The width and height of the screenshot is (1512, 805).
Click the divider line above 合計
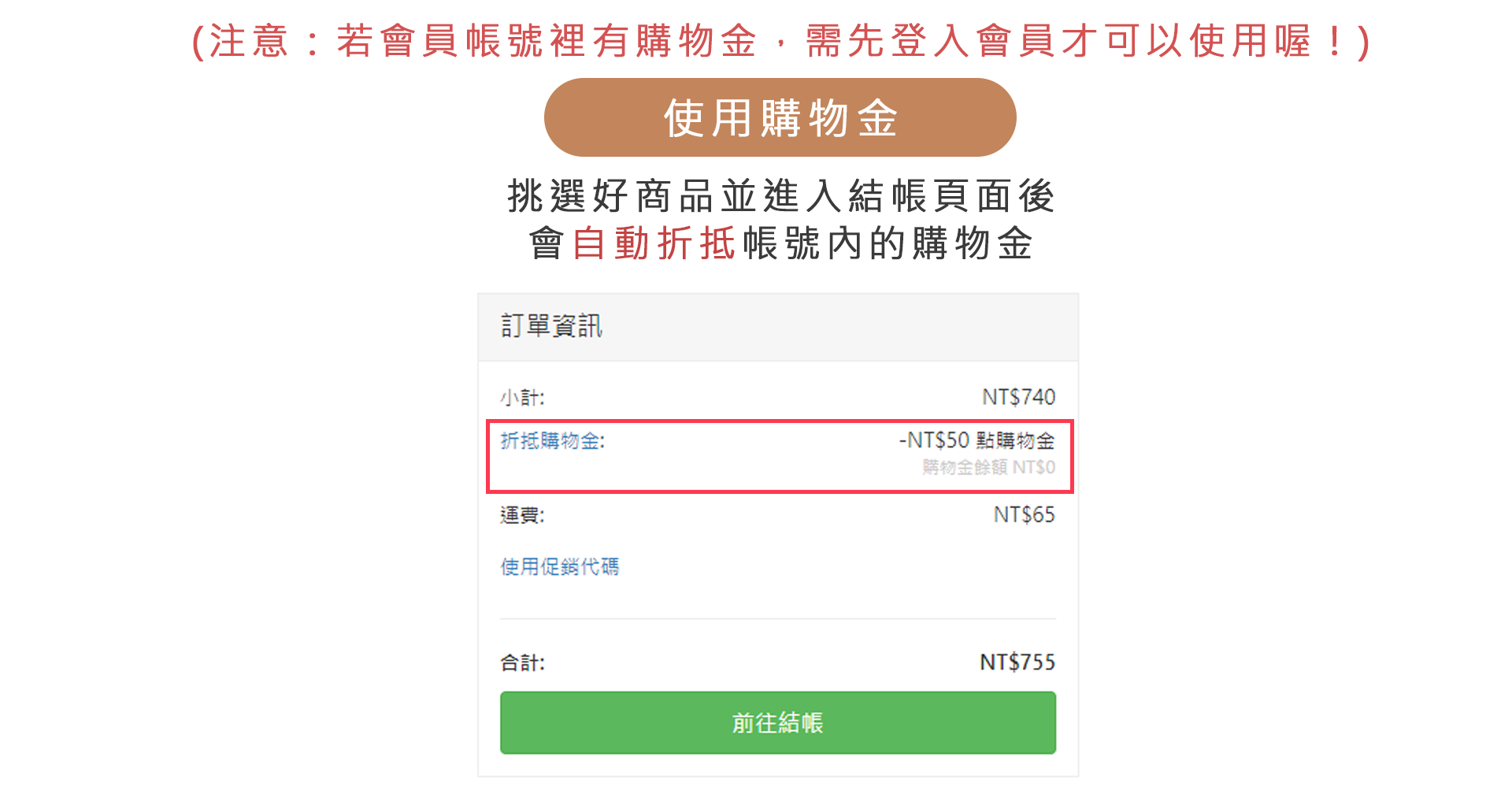778,619
